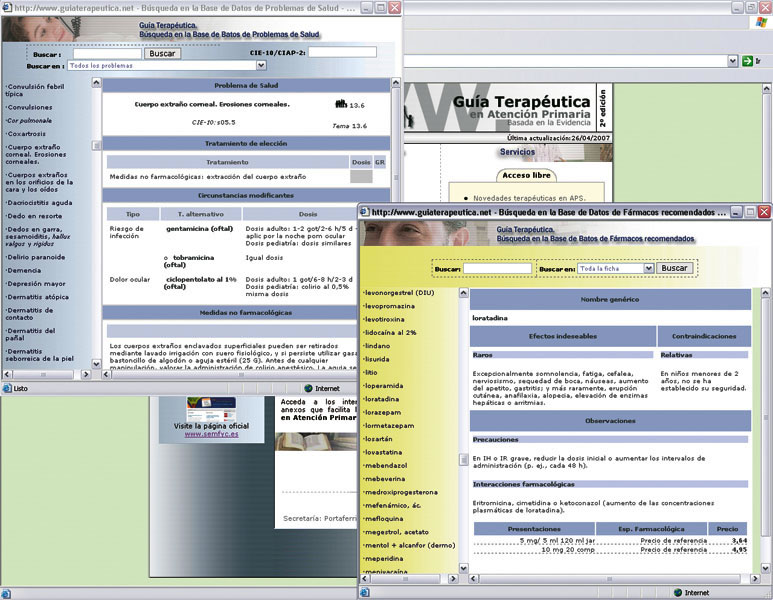This screenshot has height=600, width=773.
Task: Click the IE page icon in the Problemas window title bar
Action: tap(7, 7)
